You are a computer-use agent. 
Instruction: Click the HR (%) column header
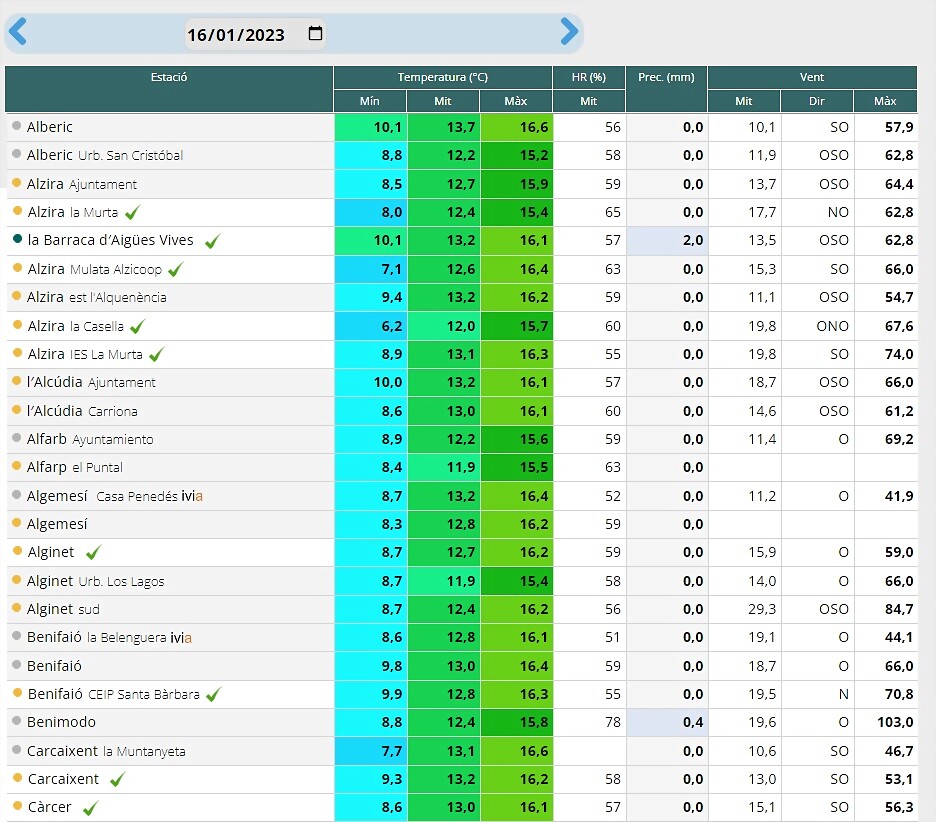pos(589,77)
